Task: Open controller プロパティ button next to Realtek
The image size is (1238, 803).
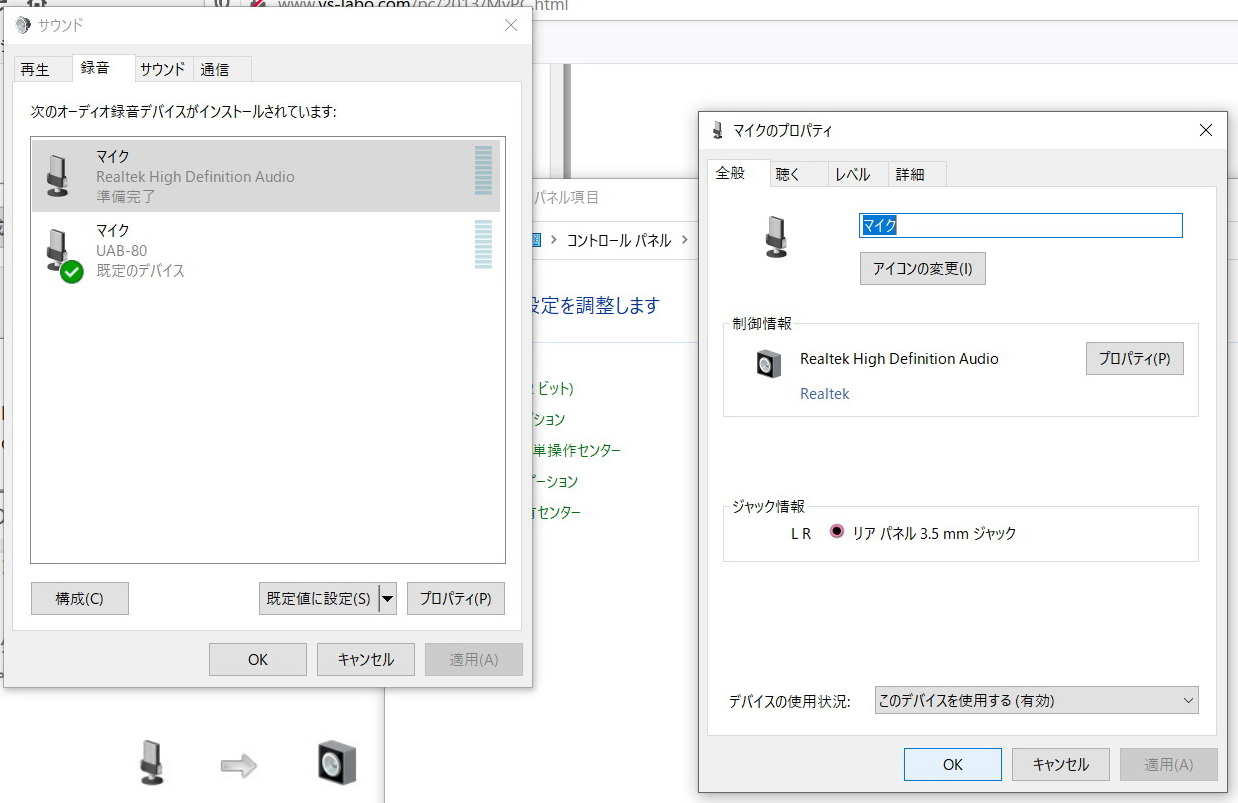Action: [x=1134, y=359]
